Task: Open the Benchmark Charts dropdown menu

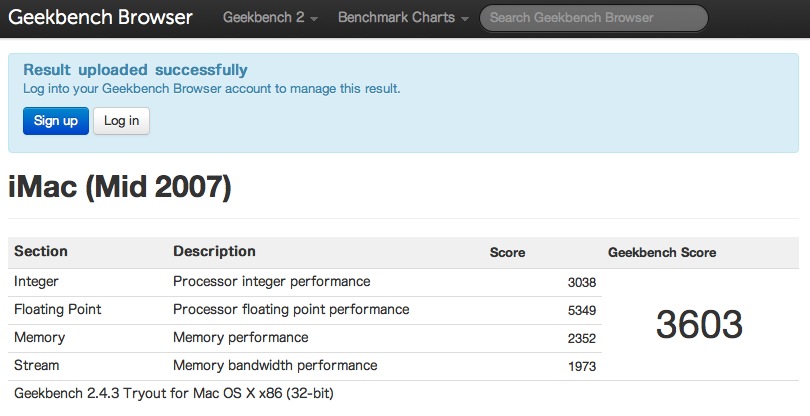Action: pyautogui.click(x=403, y=17)
